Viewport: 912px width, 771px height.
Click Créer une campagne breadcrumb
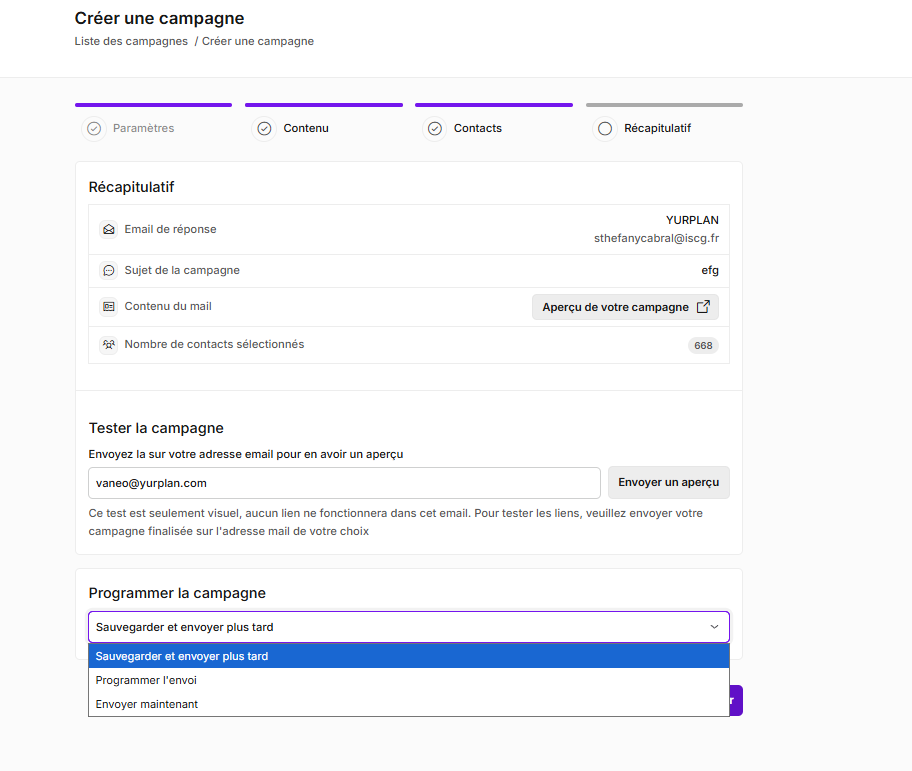click(258, 41)
